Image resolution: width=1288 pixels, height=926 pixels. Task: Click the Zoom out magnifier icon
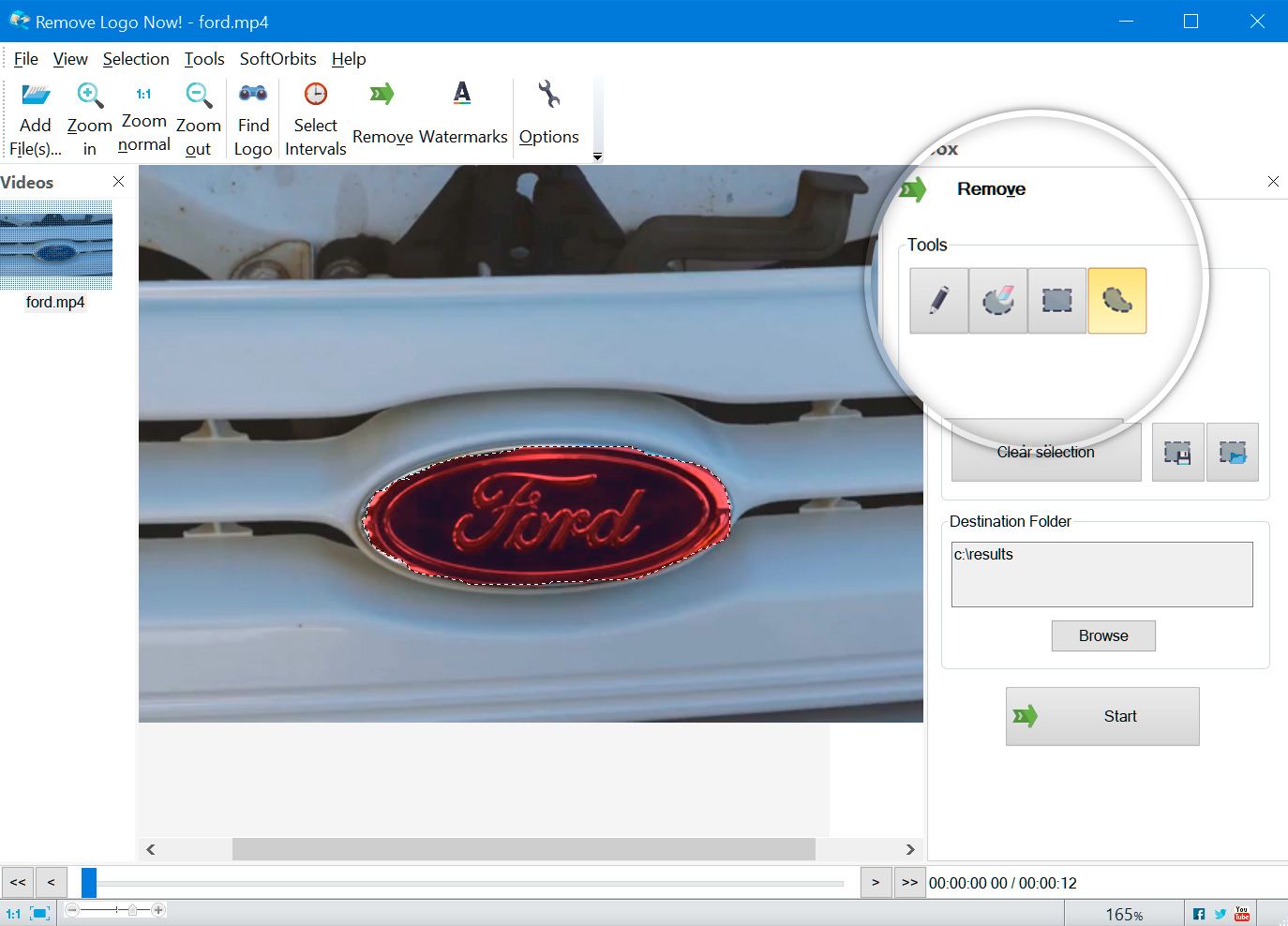click(x=199, y=95)
